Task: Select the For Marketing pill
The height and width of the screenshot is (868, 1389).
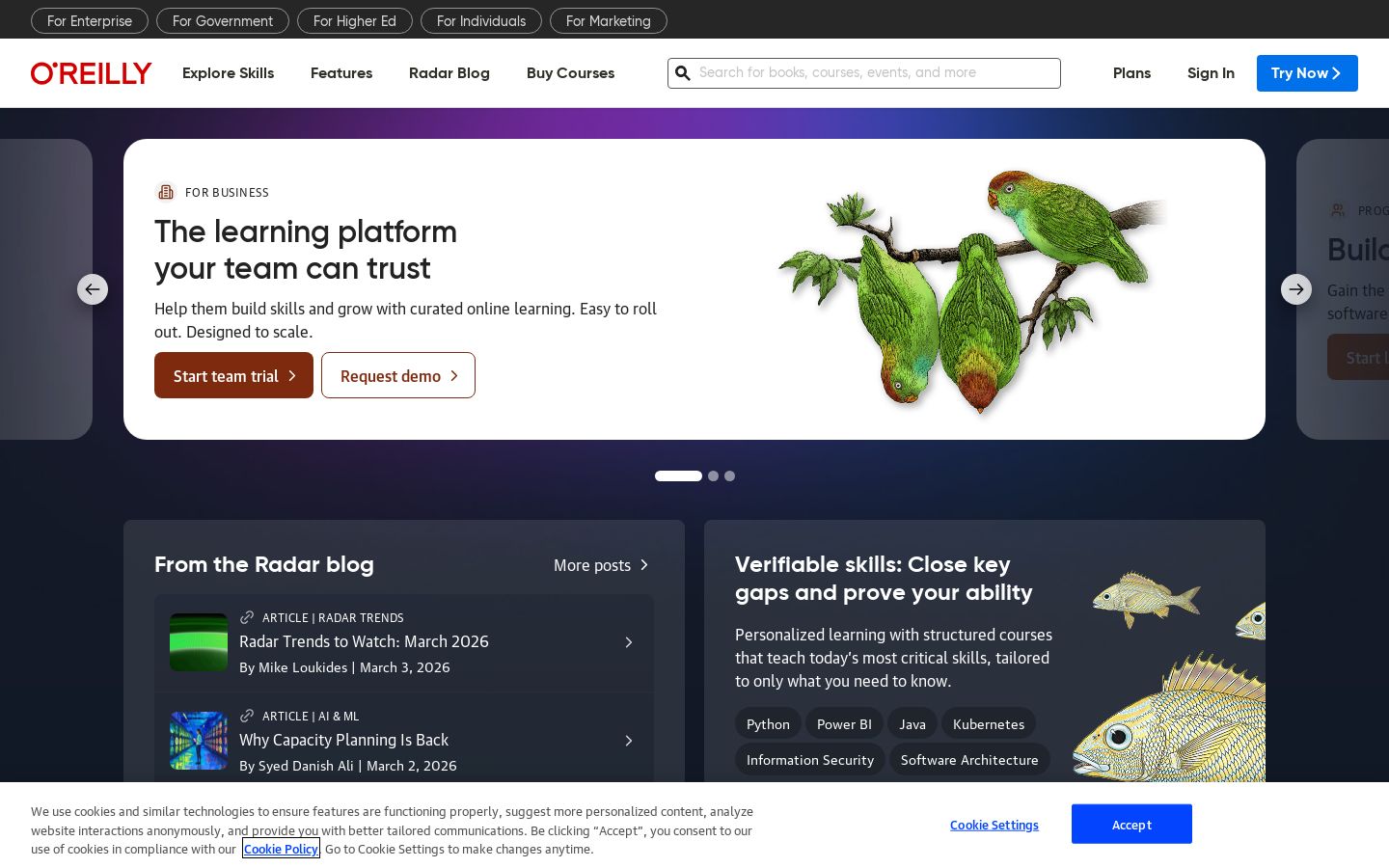Action: (609, 20)
